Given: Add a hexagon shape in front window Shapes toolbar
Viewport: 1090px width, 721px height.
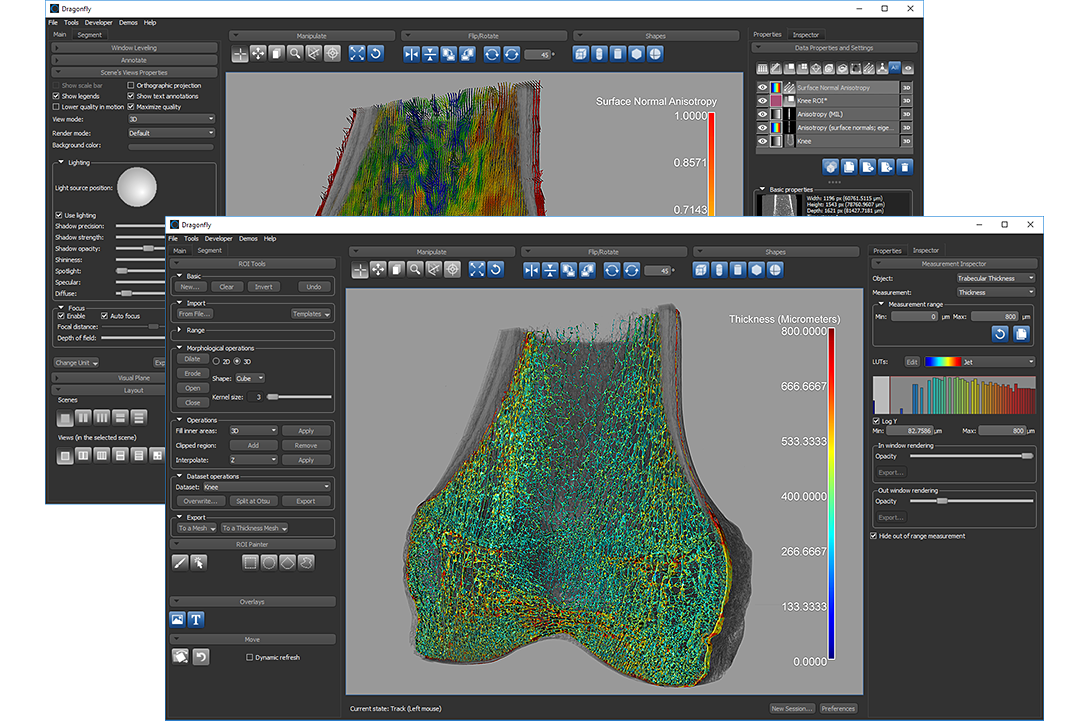Looking at the screenshot, I should tap(756, 270).
